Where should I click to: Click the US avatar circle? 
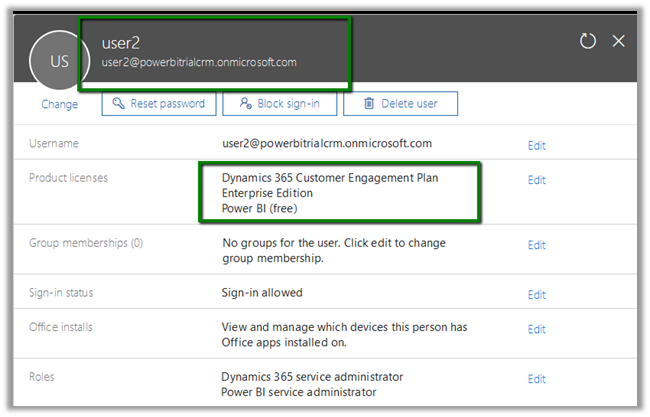click(x=59, y=61)
